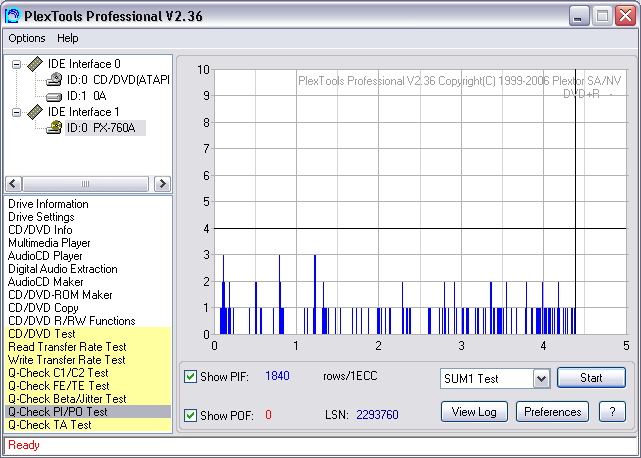This screenshot has height=458, width=641.
Task: Select Q-Check FE/TE Test
Action: (88, 386)
